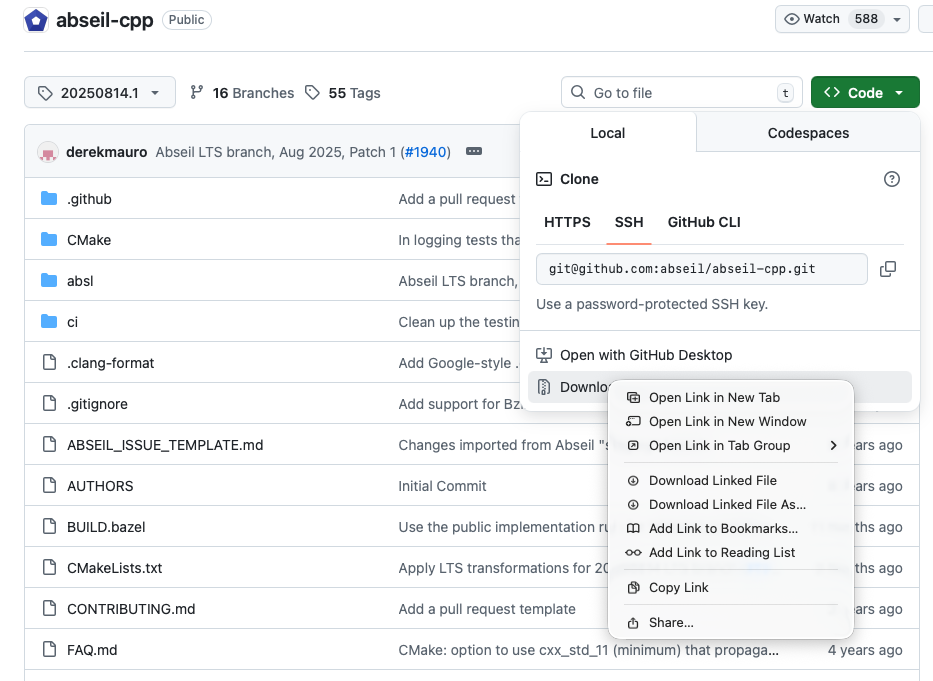Open the branch selector 20250814.1 dropdown

coord(100,93)
